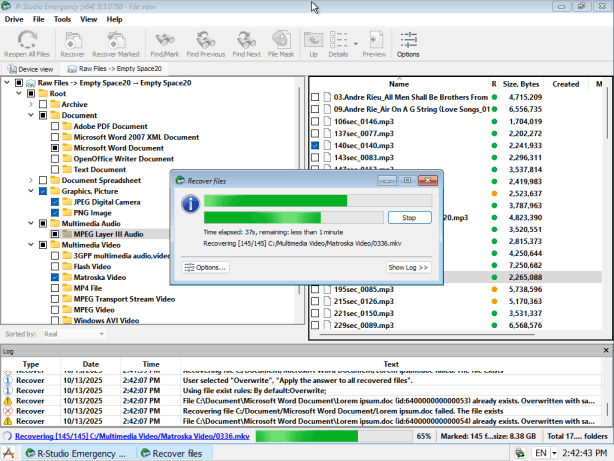
Task: Expand the Archive folder tree node
Action: [x=32, y=104]
